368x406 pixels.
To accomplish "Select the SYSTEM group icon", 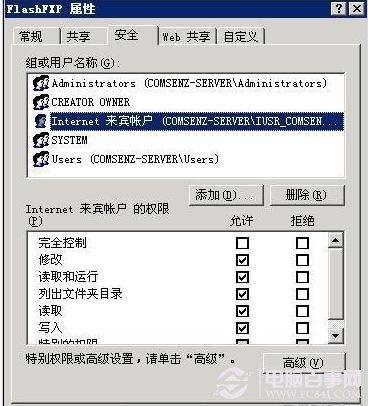I will click(x=41, y=140).
